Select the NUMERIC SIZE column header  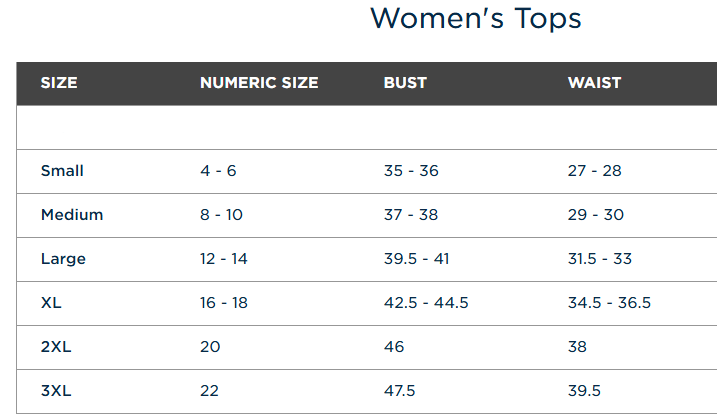(259, 83)
